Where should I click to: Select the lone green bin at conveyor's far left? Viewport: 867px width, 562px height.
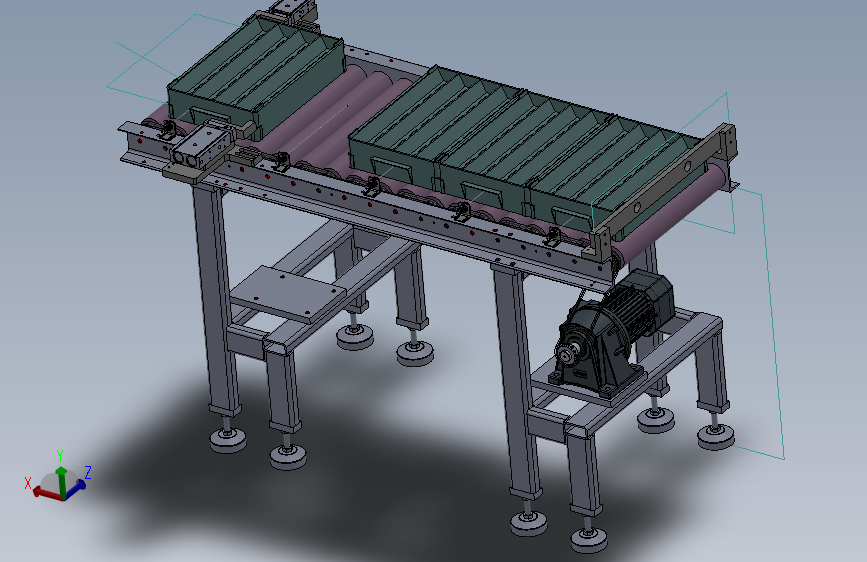255,77
